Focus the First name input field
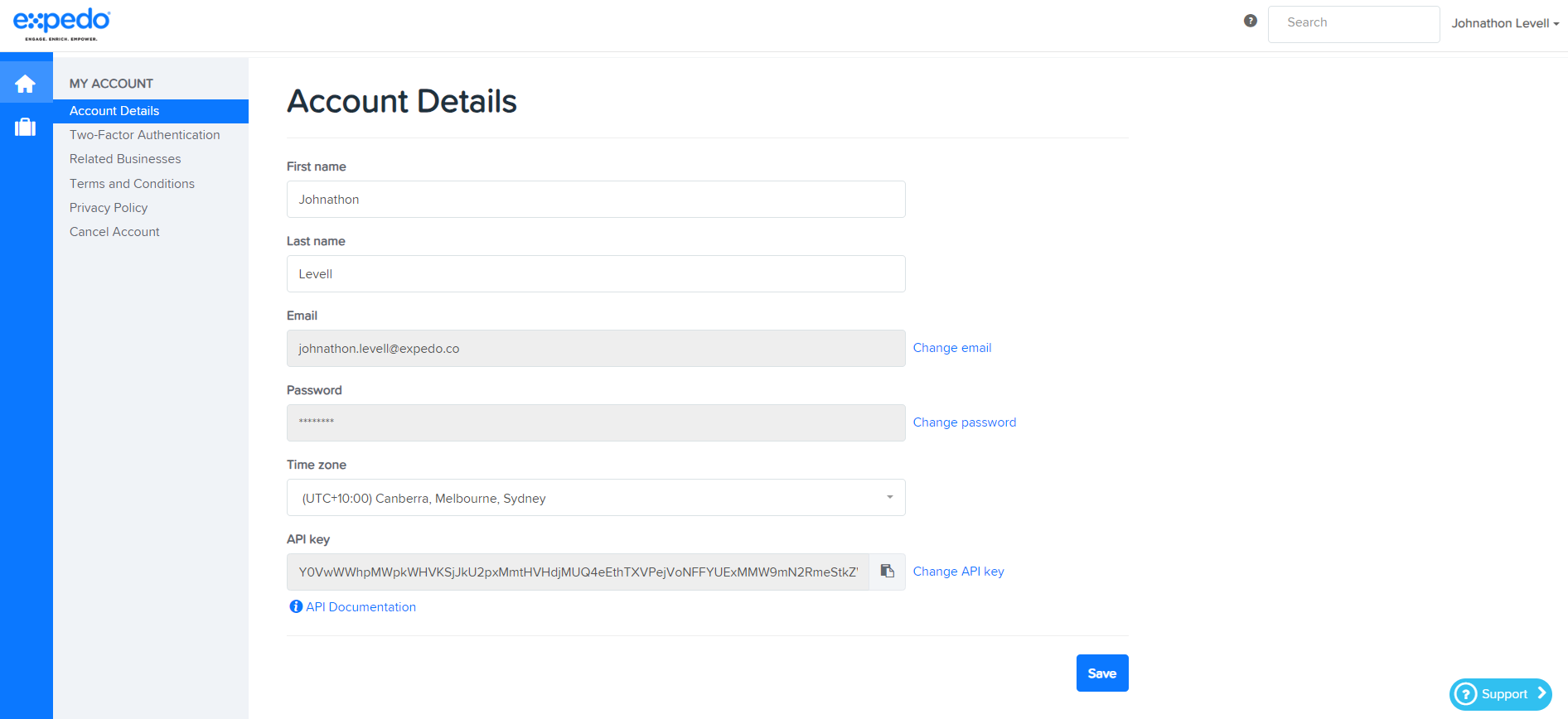This screenshot has width=1568, height=719. pos(596,200)
